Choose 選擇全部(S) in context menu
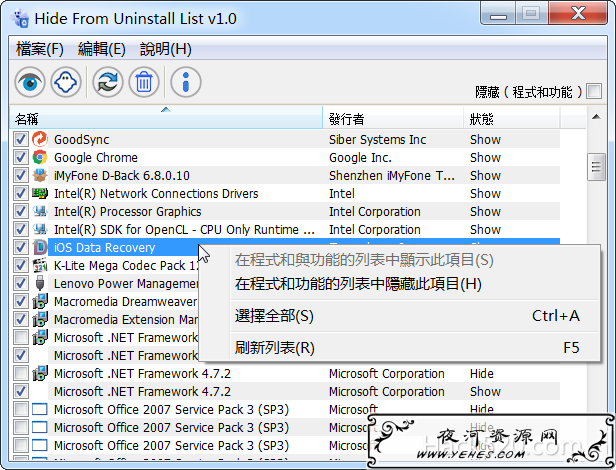Viewport: 616px width, 470px height. click(x=414, y=316)
